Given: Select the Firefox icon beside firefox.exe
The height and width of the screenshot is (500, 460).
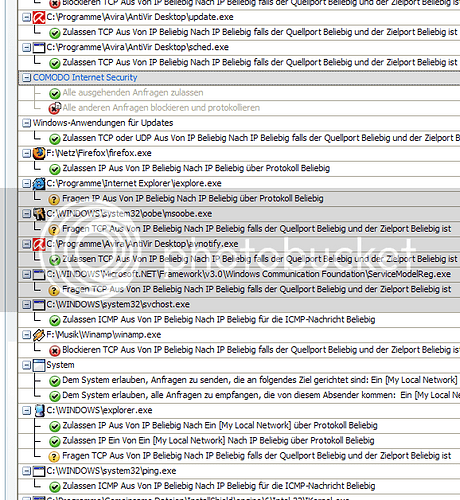Looking at the screenshot, I should coord(39,153).
